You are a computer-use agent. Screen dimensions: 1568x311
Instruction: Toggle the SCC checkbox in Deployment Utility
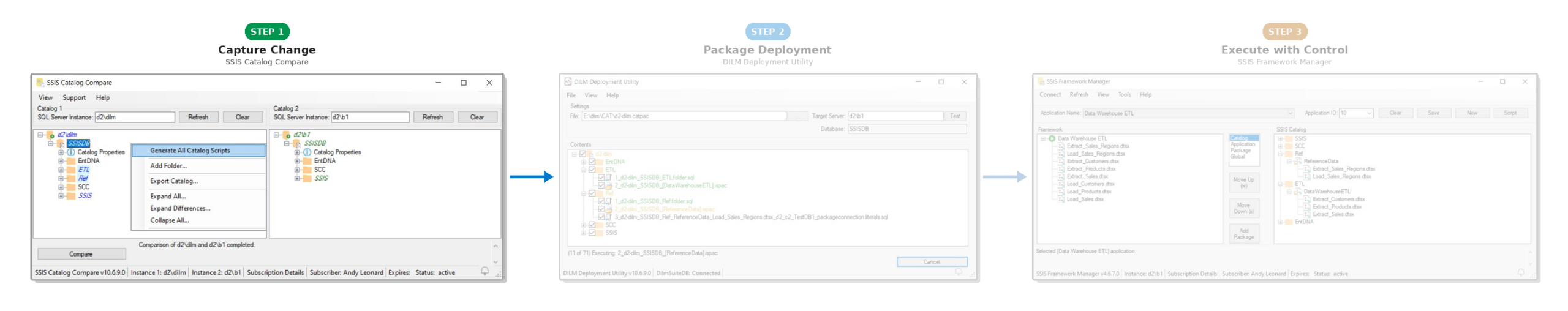[x=592, y=225]
